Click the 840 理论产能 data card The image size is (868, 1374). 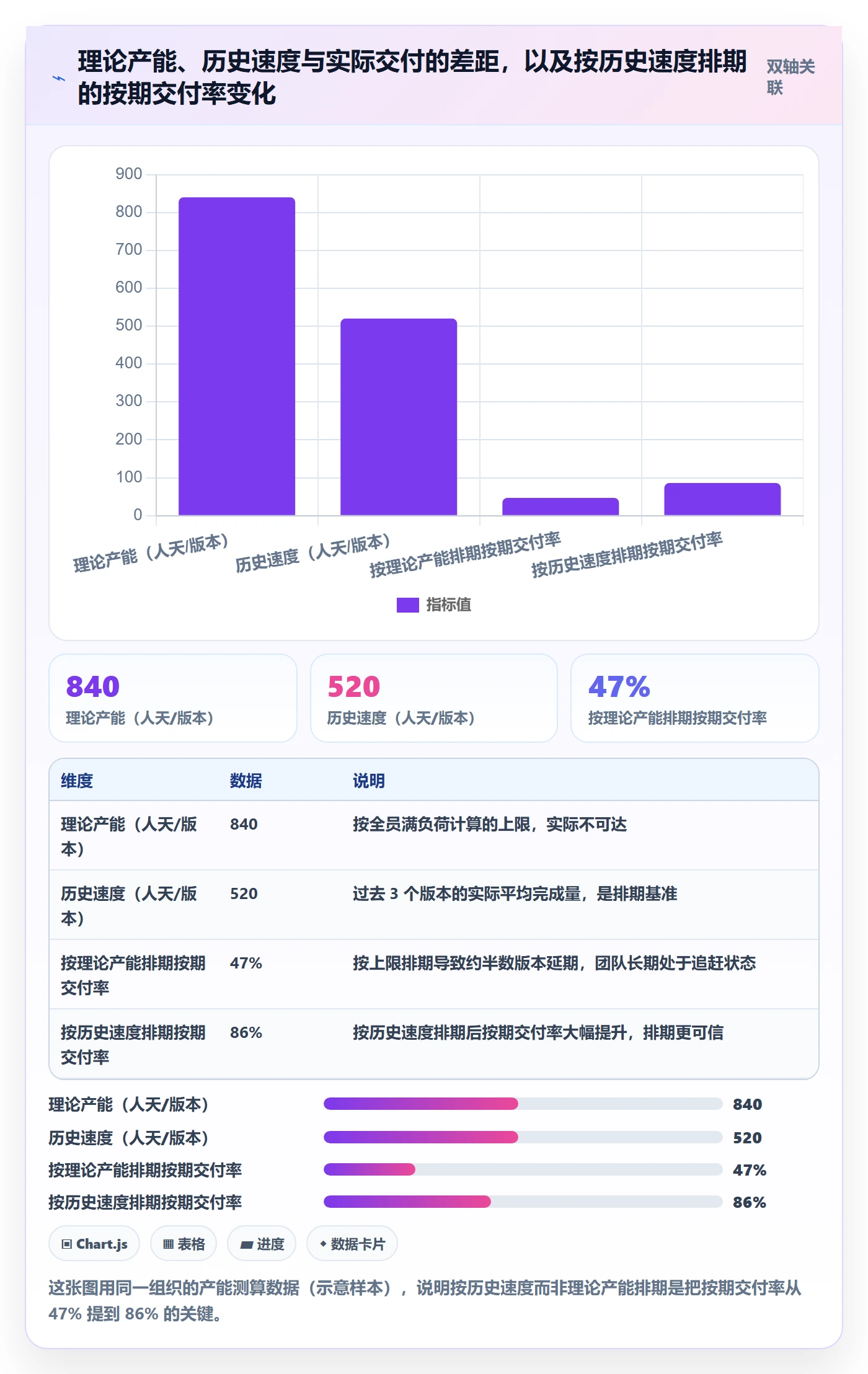pos(173,698)
